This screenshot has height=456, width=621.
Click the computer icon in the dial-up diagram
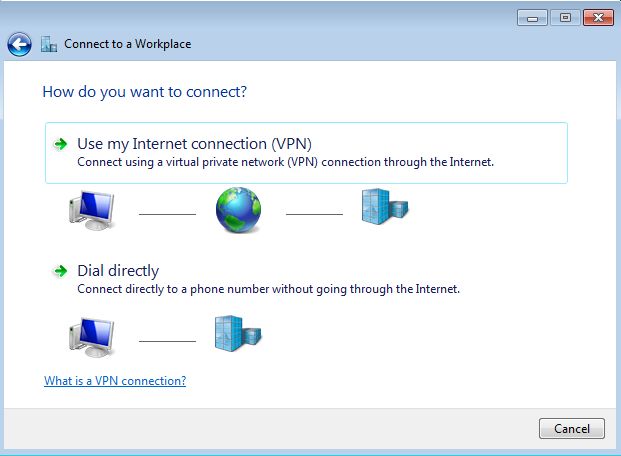coord(92,337)
